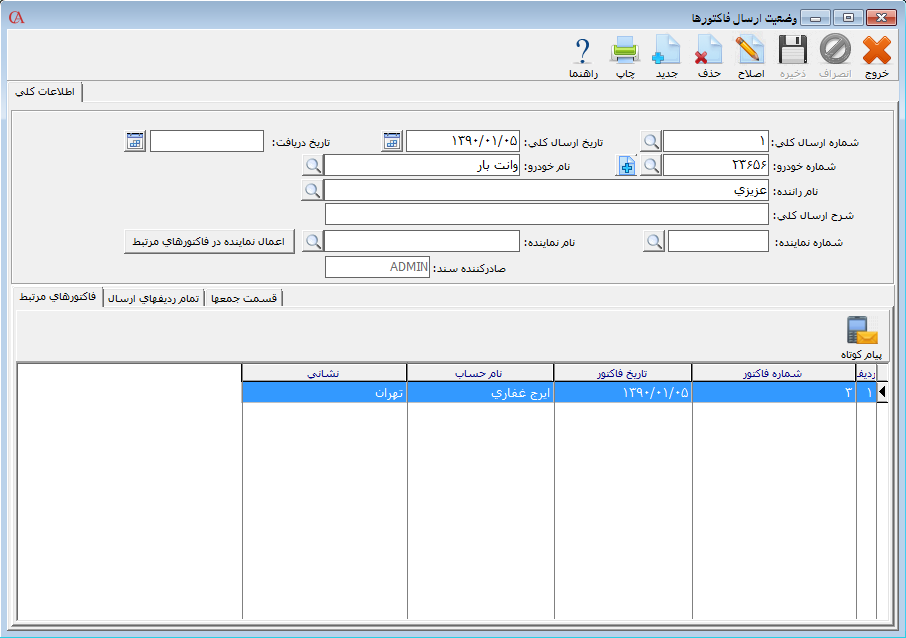
Task: Open the قسمت جمعها tab
Action: (244, 298)
